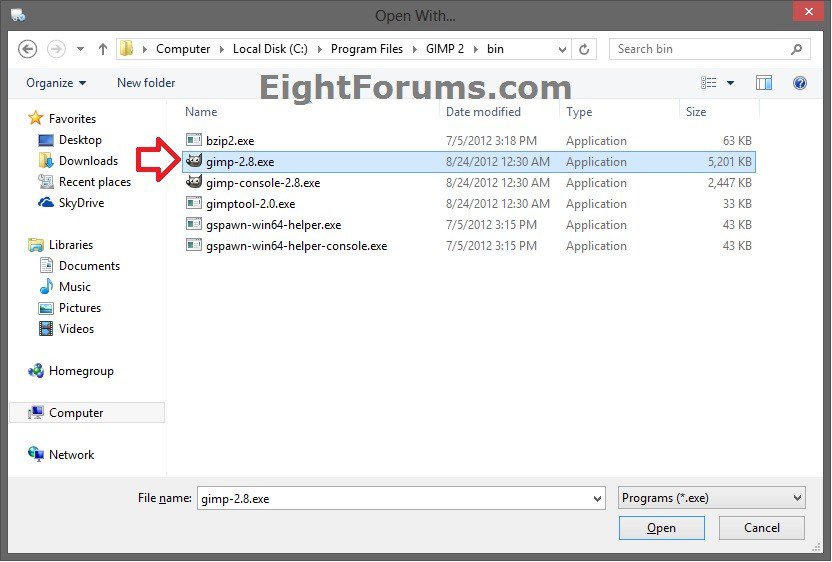Viewport: 832px width, 562px height.
Task: Open SkyDrive in the navigation pane
Action: click(81, 203)
